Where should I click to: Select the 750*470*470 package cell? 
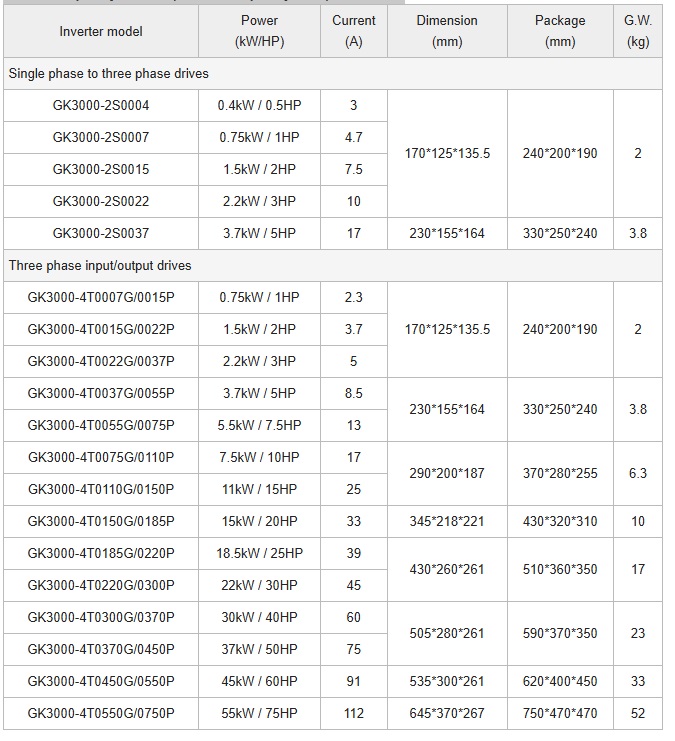(x=560, y=713)
